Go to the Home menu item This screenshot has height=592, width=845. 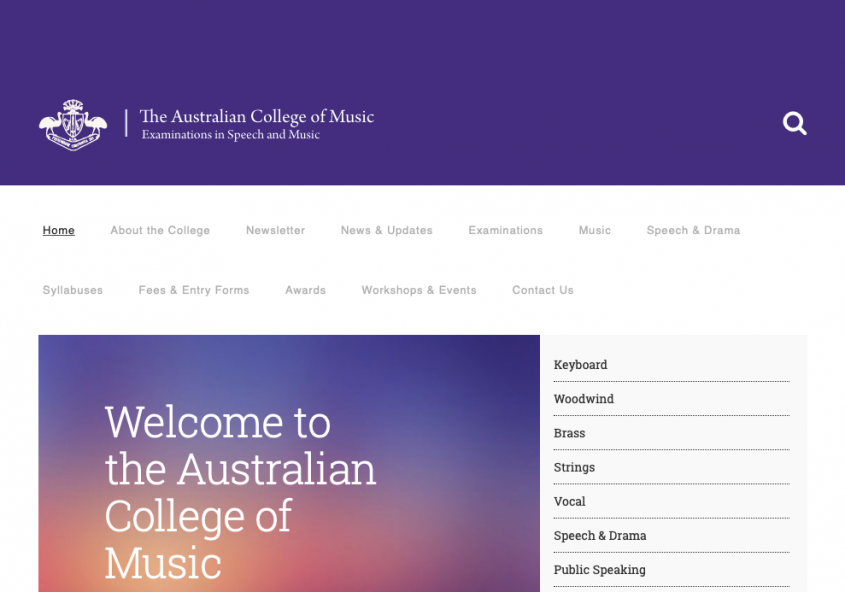[59, 230]
